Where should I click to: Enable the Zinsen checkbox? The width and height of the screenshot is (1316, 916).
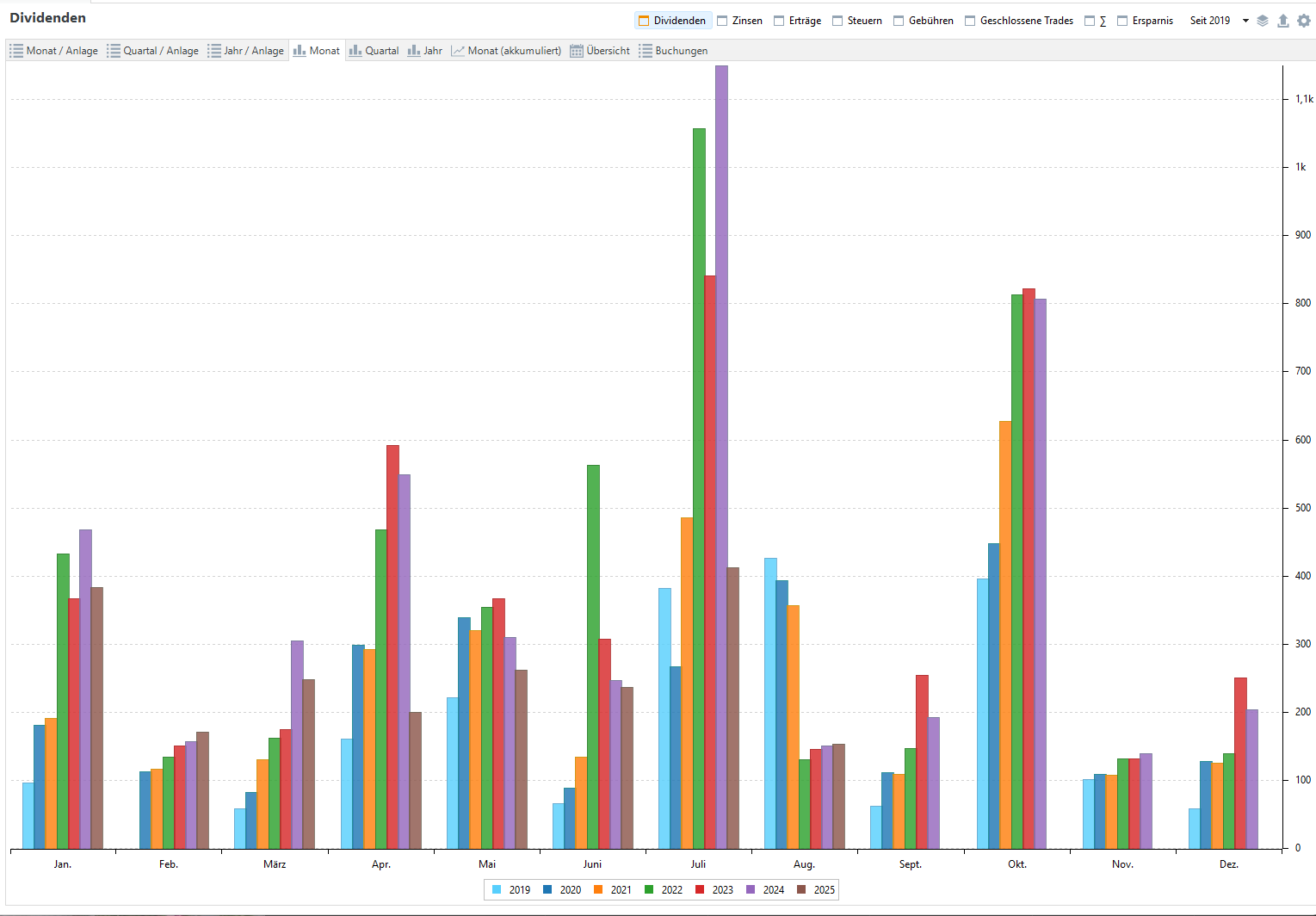pyautogui.click(x=739, y=21)
